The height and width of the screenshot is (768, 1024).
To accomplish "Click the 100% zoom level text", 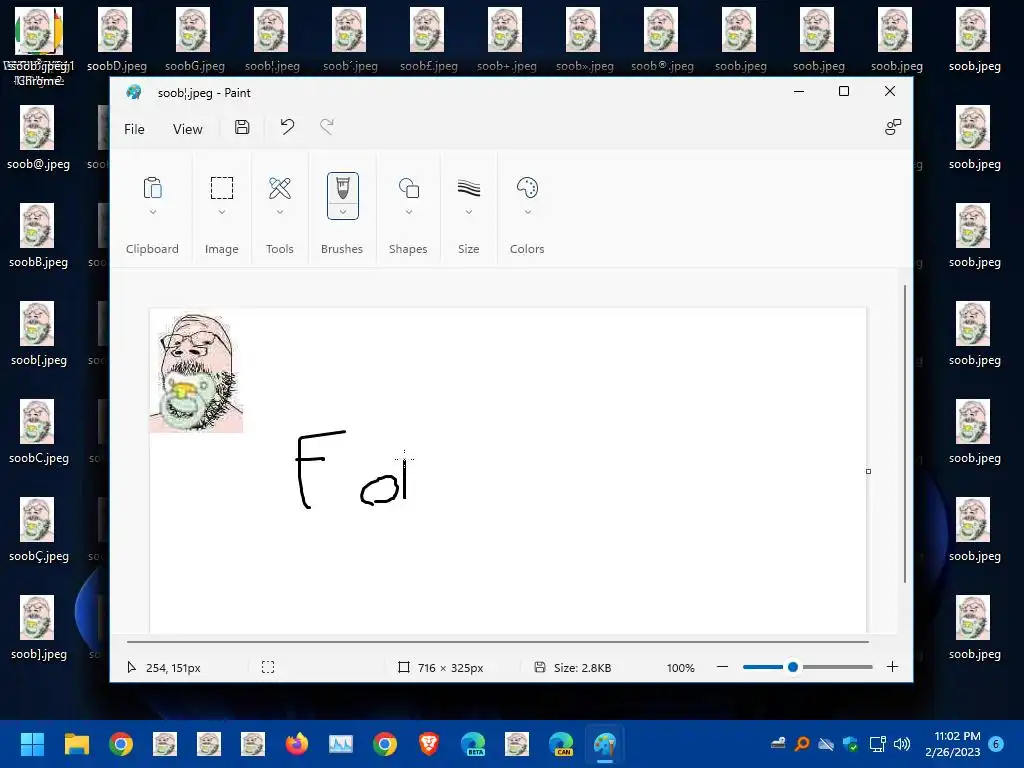I will point(680,667).
